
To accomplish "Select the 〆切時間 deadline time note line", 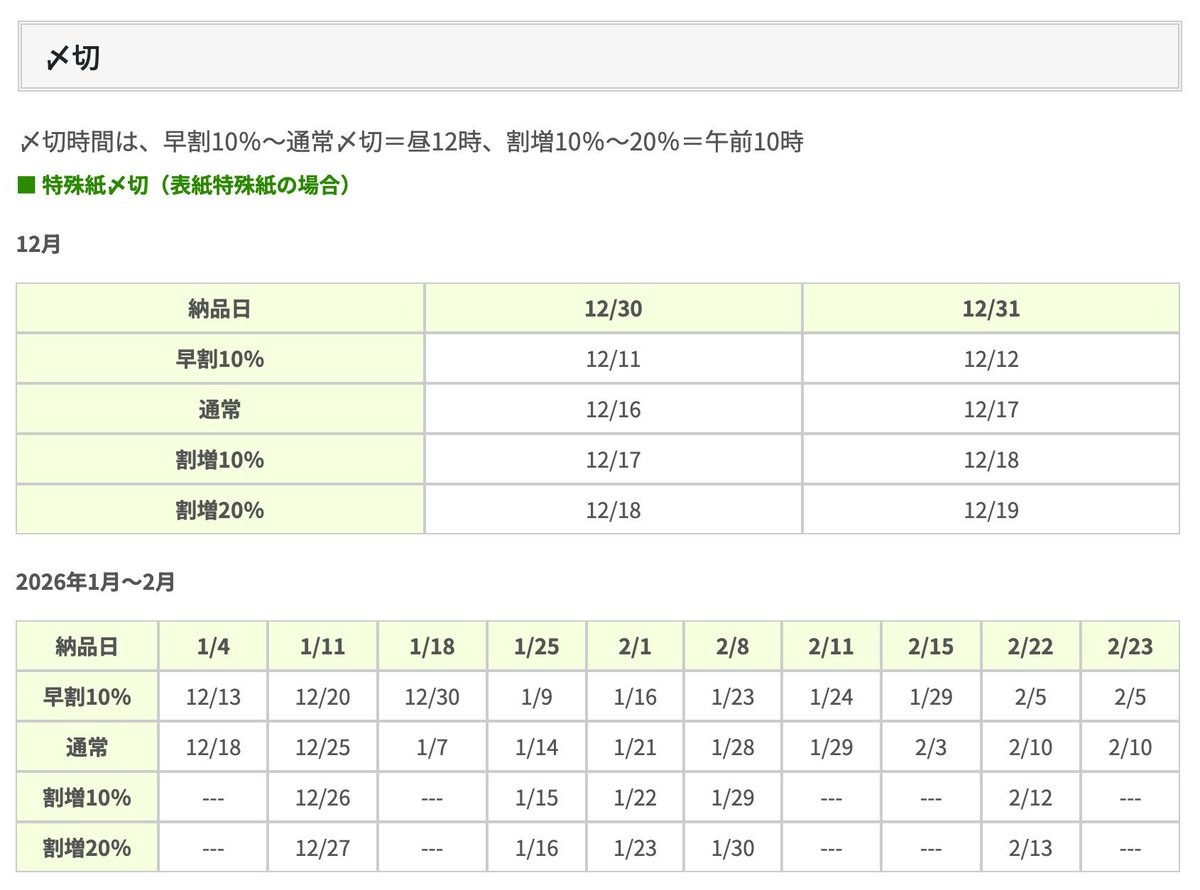I will click(x=410, y=142).
